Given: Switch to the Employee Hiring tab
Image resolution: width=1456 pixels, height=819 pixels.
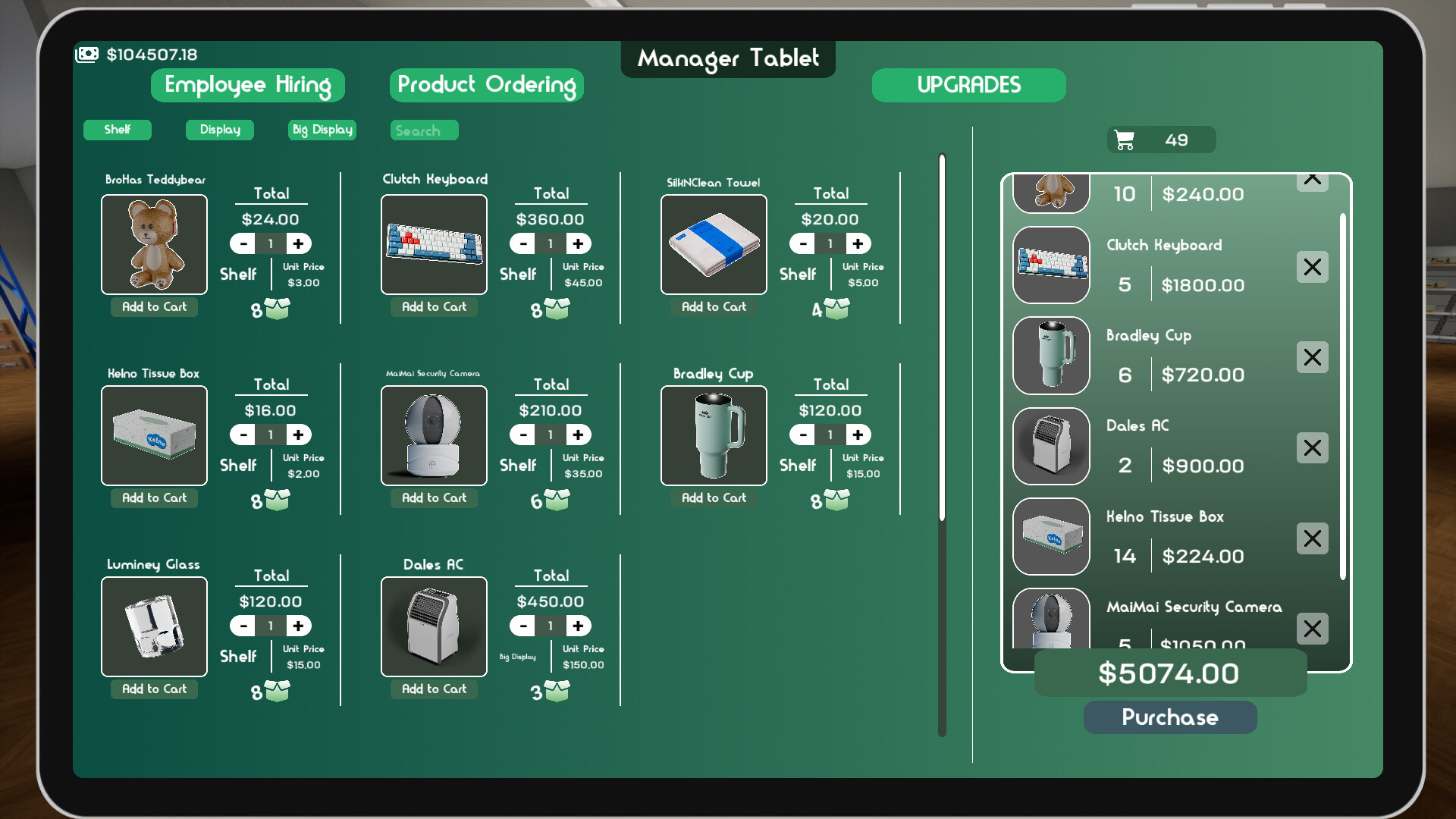Looking at the screenshot, I should [x=247, y=85].
